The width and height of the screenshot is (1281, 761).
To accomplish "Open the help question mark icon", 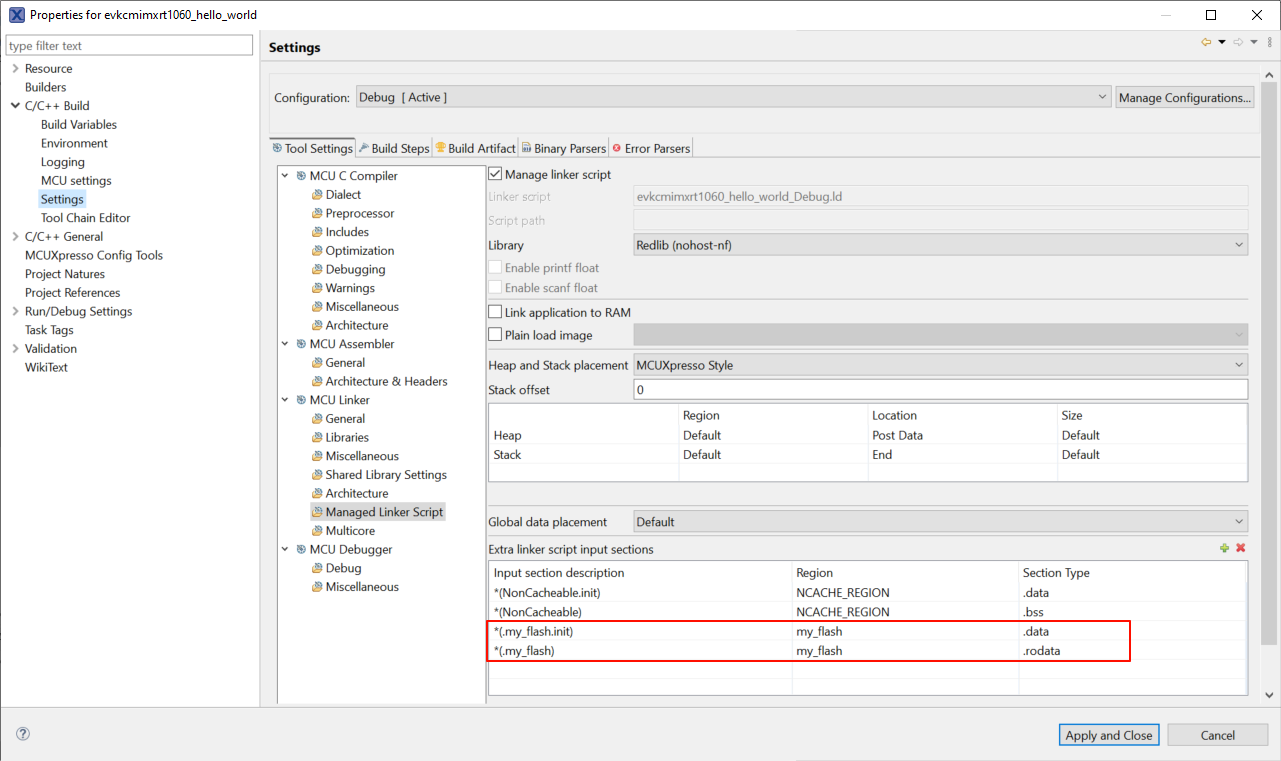I will (x=23, y=734).
